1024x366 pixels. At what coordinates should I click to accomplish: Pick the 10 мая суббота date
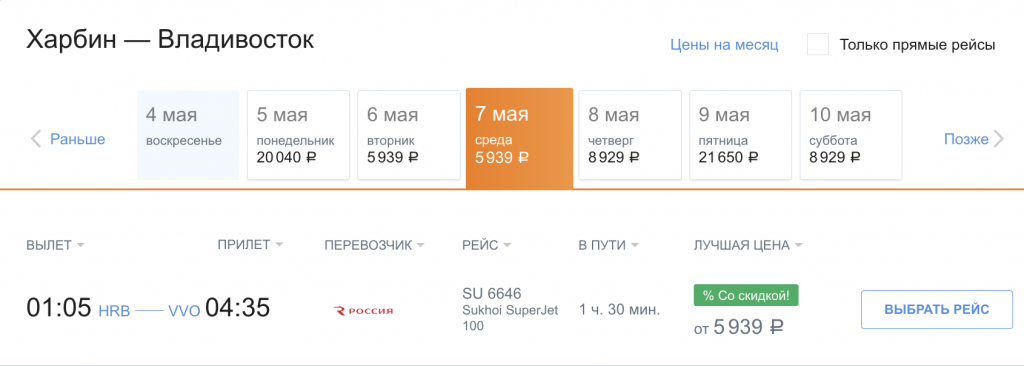click(x=851, y=135)
